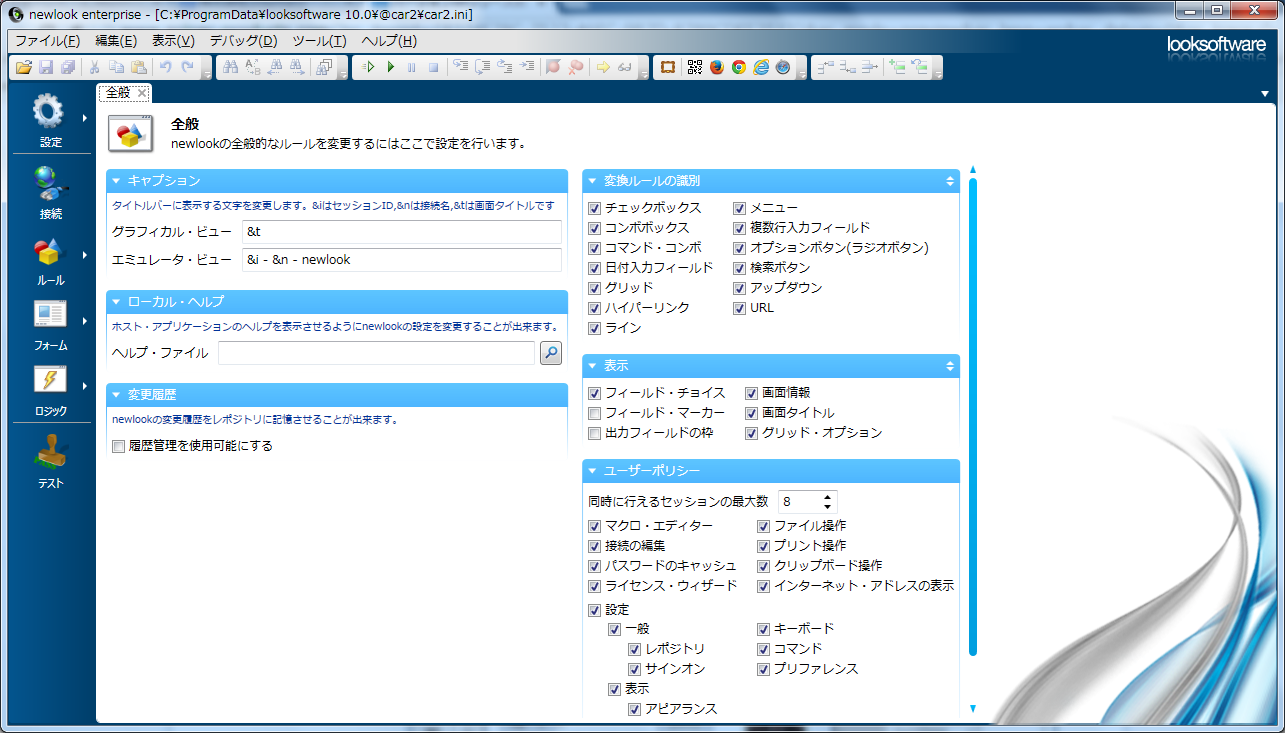1285x733 pixels.
Task: Click the blue vertical scrollbar
Action: 972,416
